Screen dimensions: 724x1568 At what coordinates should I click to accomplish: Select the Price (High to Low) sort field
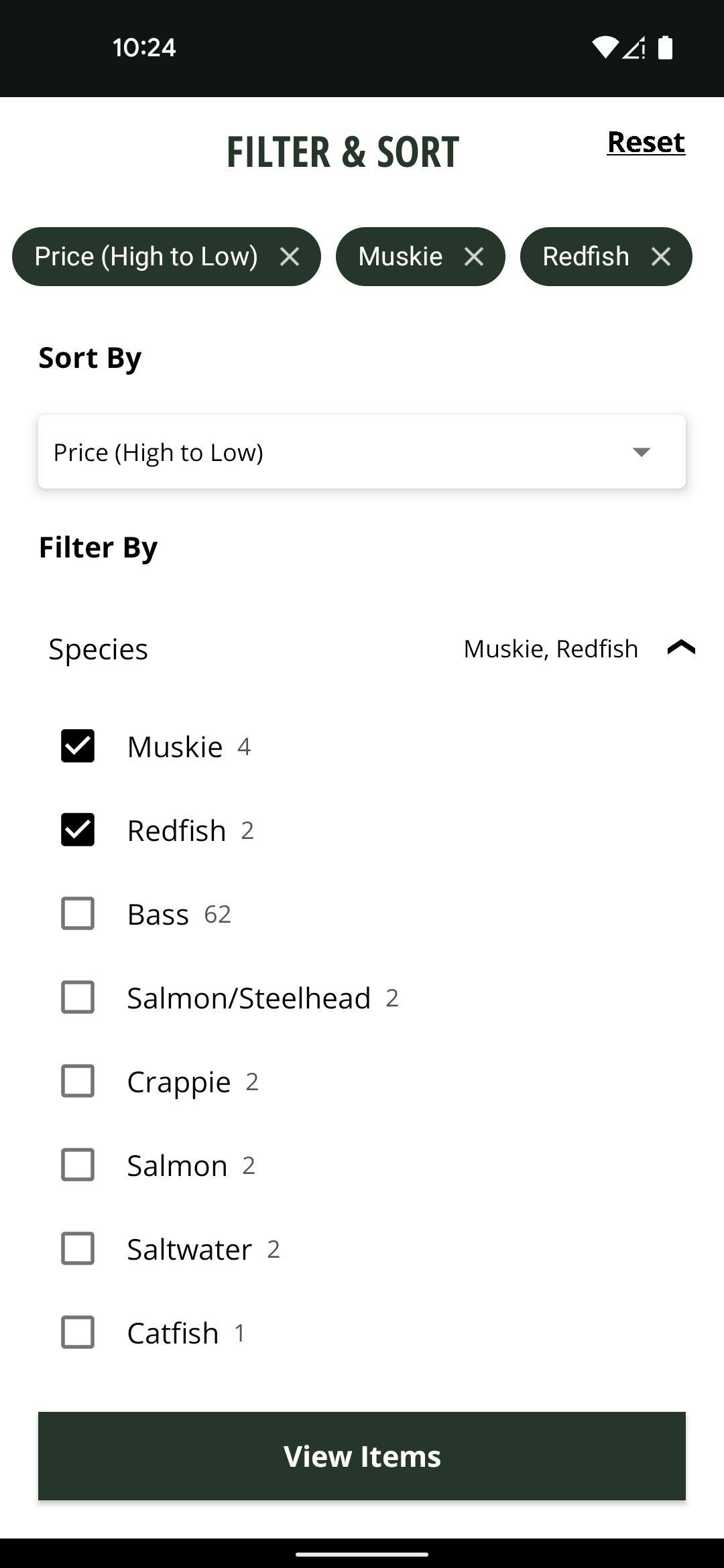coord(362,452)
